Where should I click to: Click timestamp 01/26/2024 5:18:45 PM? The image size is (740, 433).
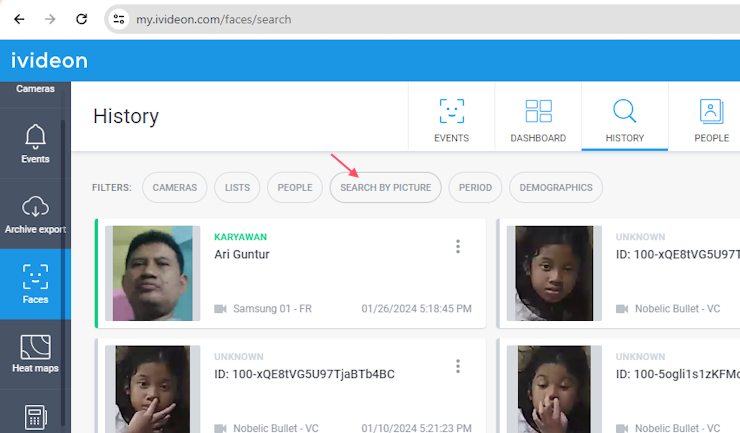click(416, 309)
